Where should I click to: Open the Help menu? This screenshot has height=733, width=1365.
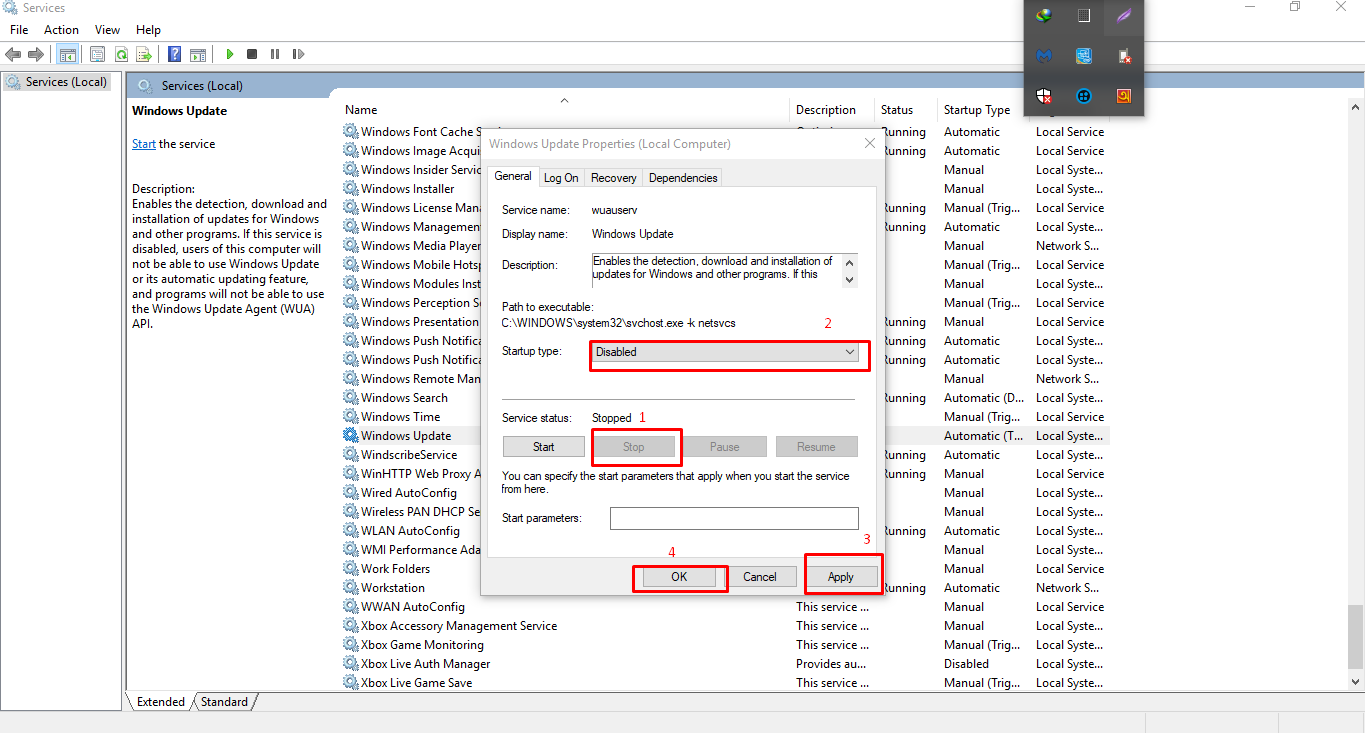pos(148,30)
